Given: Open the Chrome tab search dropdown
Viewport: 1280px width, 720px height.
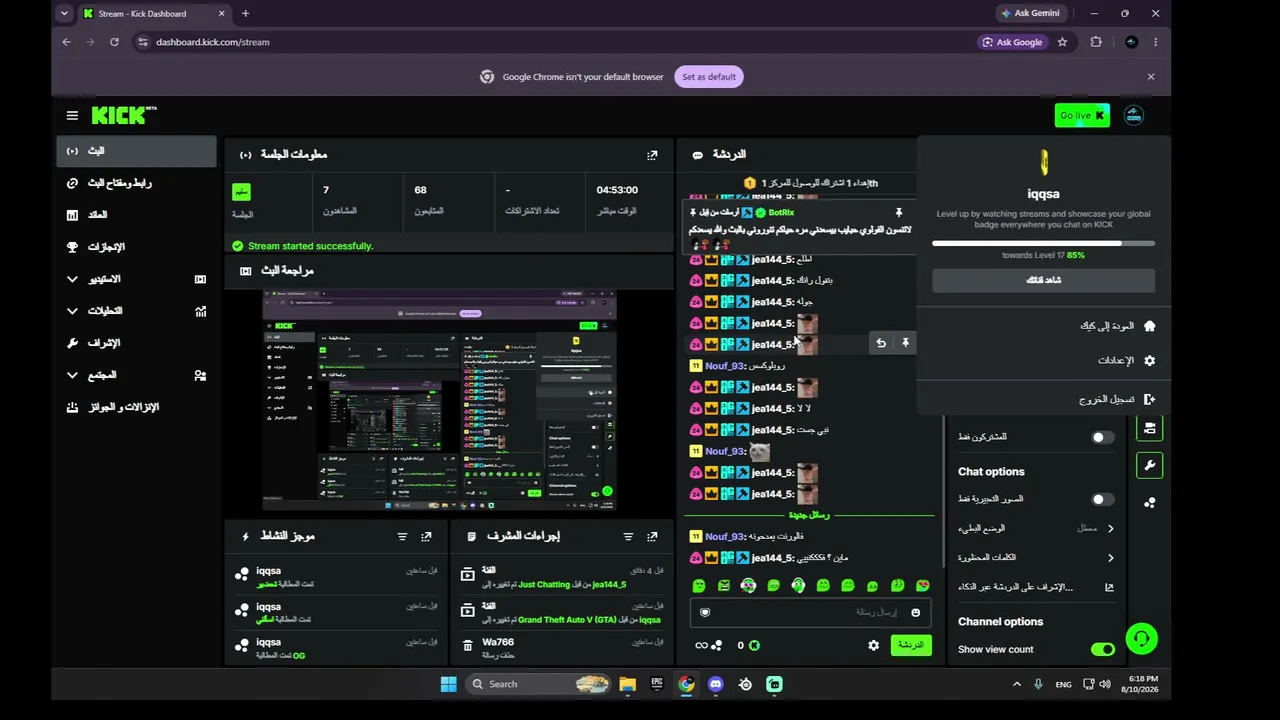Looking at the screenshot, I should 64,14.
